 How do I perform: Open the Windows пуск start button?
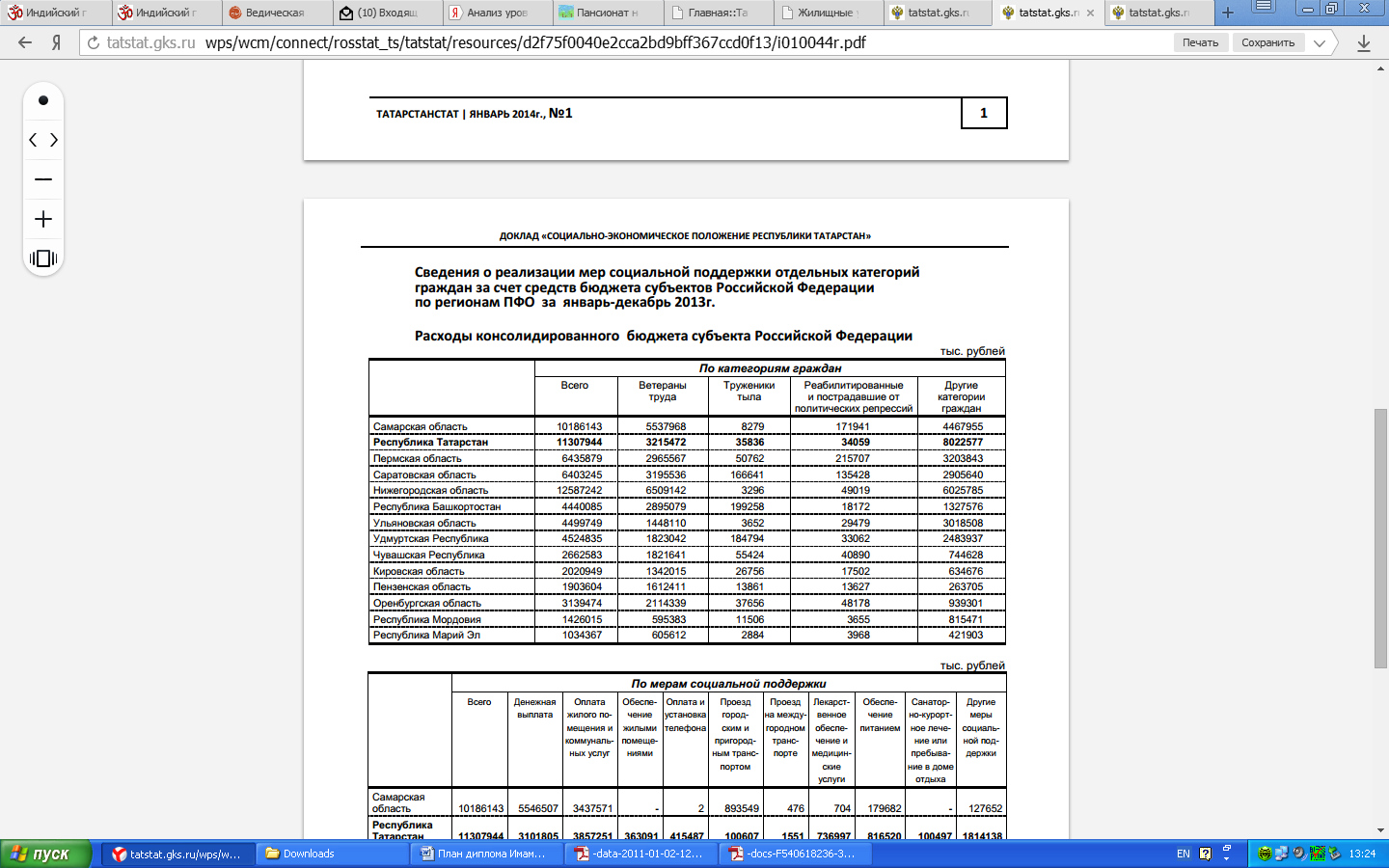coord(45,854)
